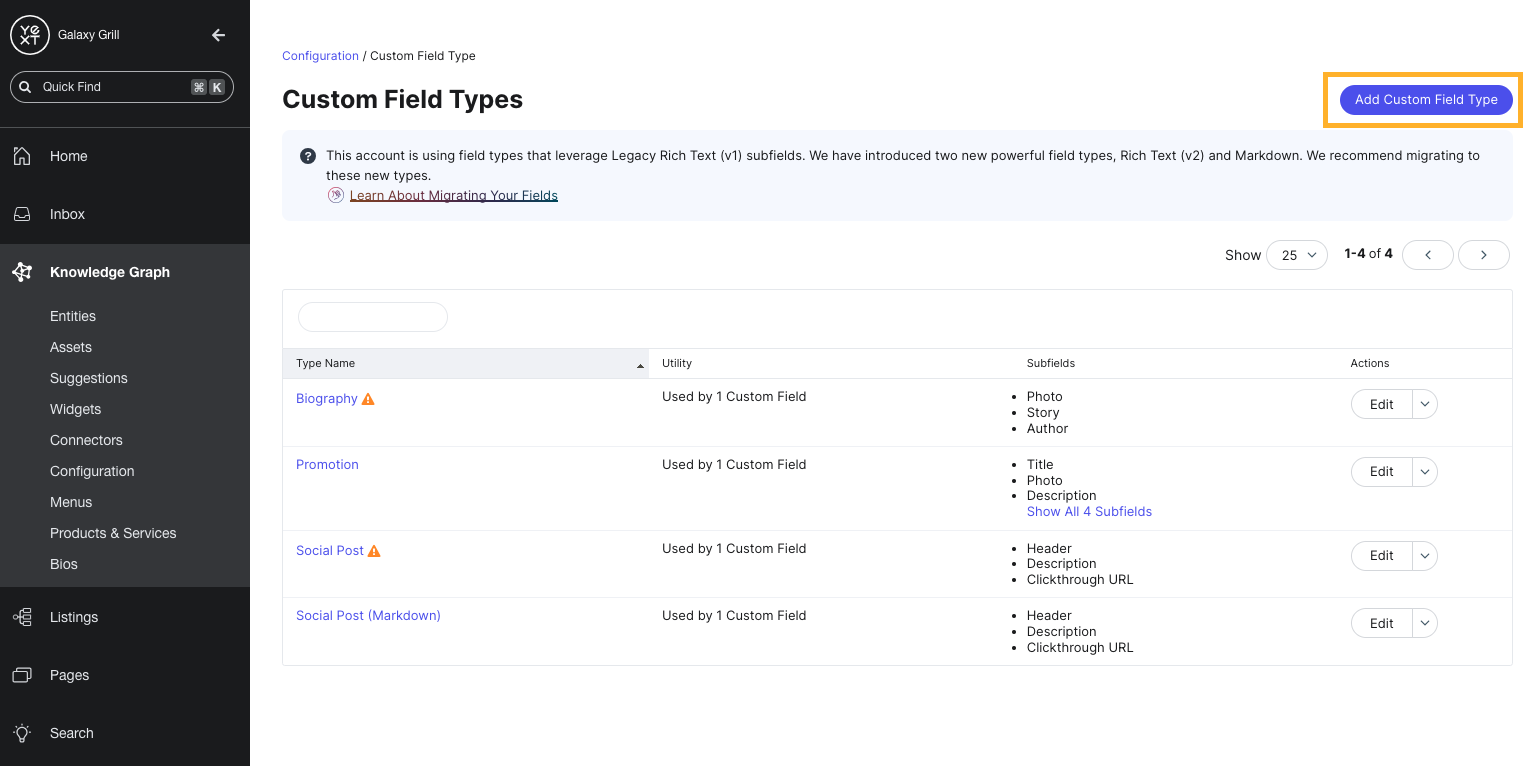Open the Show 25 per-page dropdown
Image resolution: width=1536 pixels, height=766 pixels.
[x=1297, y=255]
